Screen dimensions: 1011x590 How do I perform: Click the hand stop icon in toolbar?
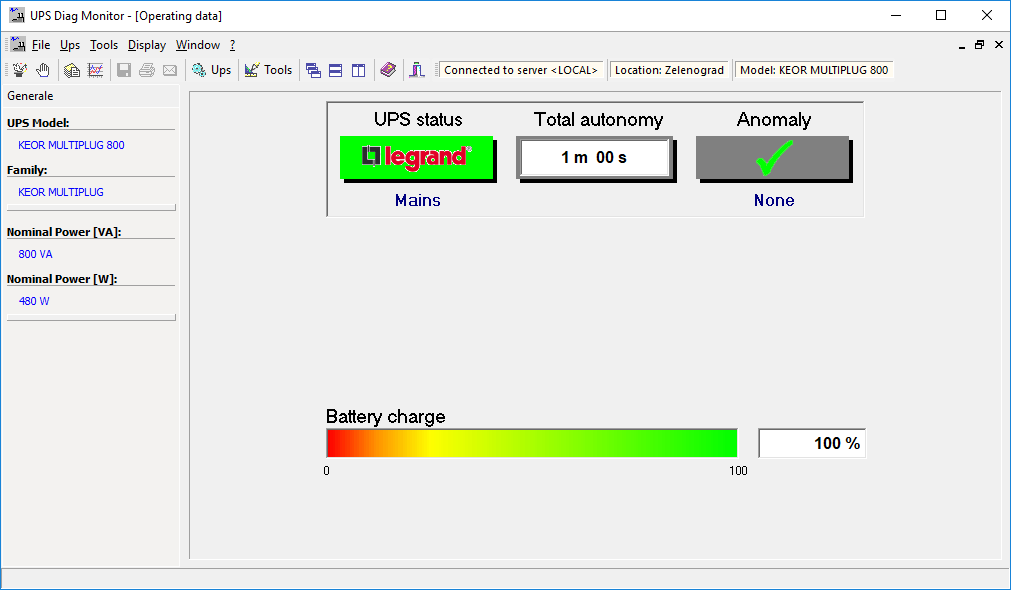coord(43,70)
